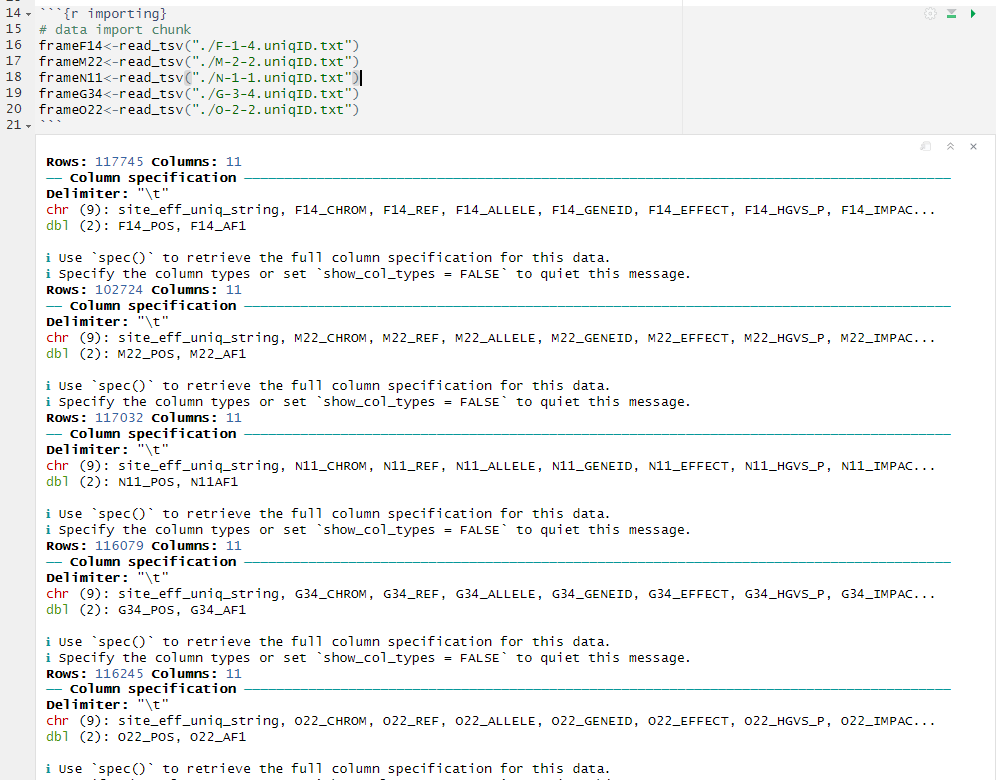
Task: Click line number 18 in the gutter
Action: 13,77
